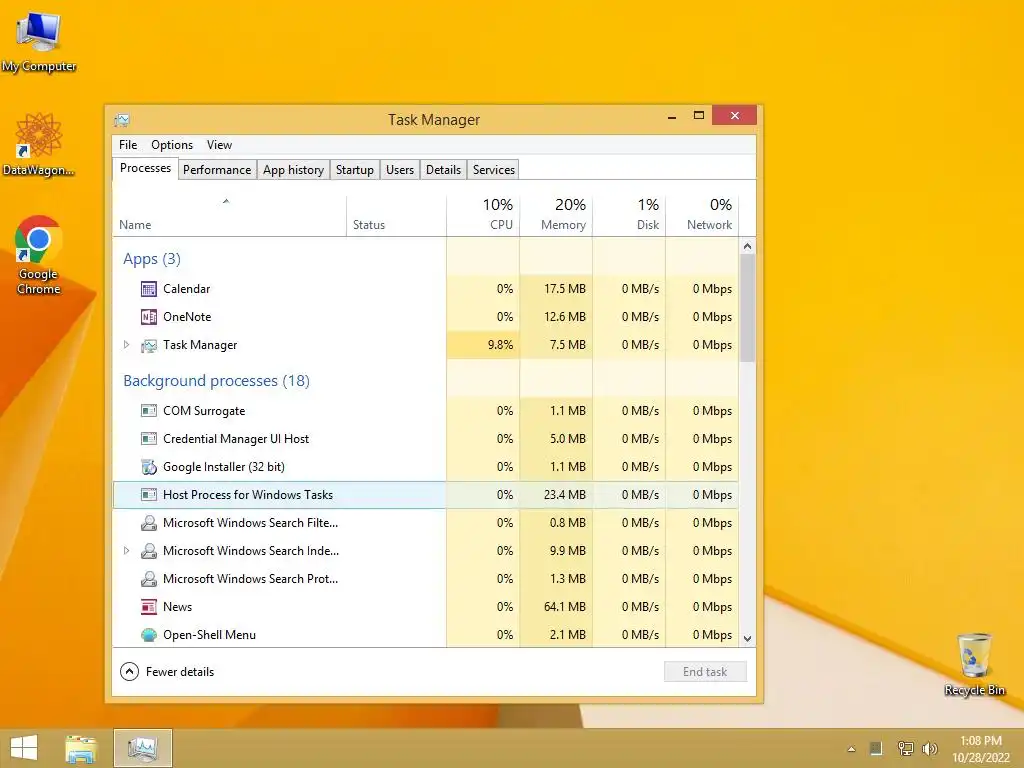Switch to the Performance tab
The image size is (1024, 768).
[217, 170]
